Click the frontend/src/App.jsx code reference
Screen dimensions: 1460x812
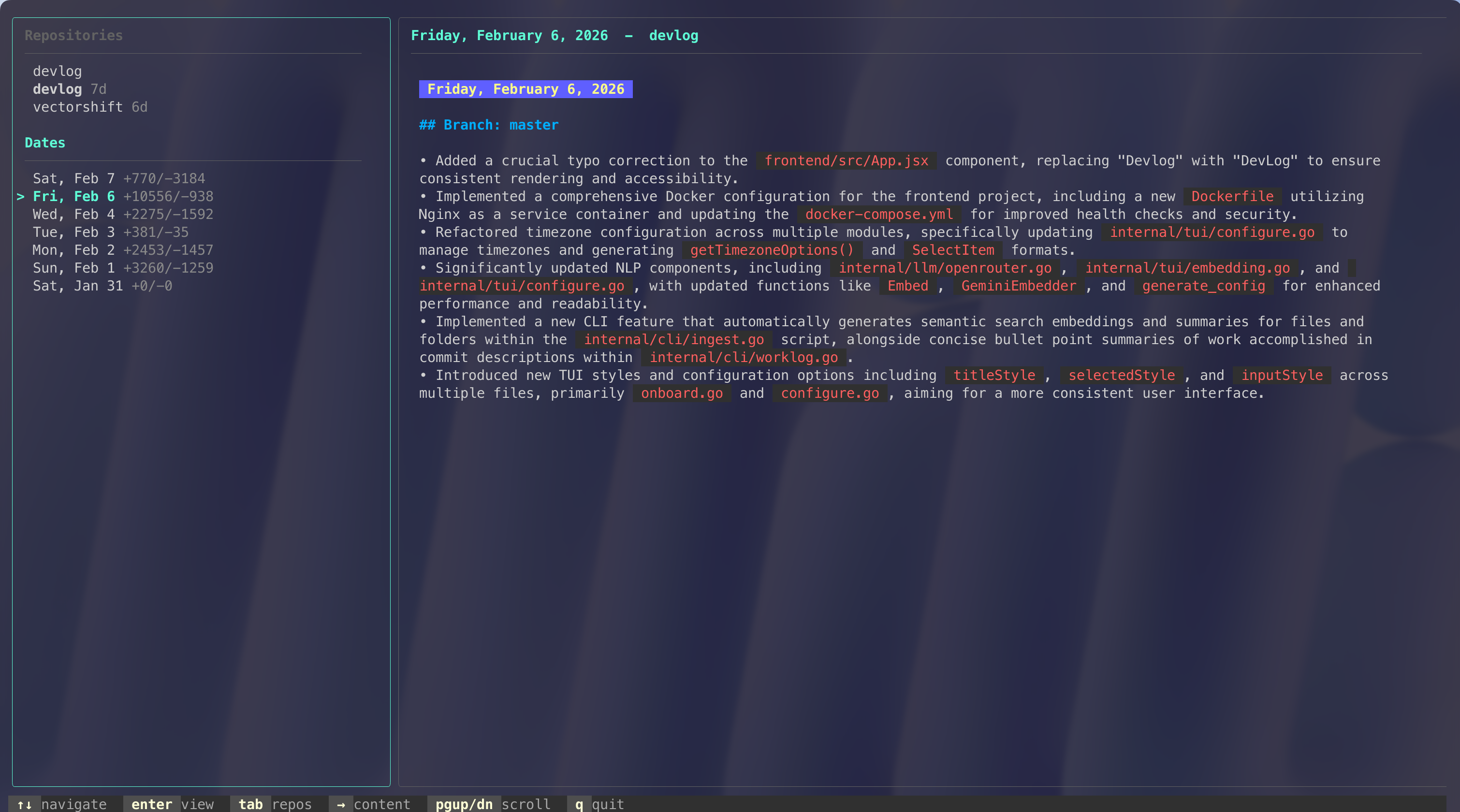846,161
